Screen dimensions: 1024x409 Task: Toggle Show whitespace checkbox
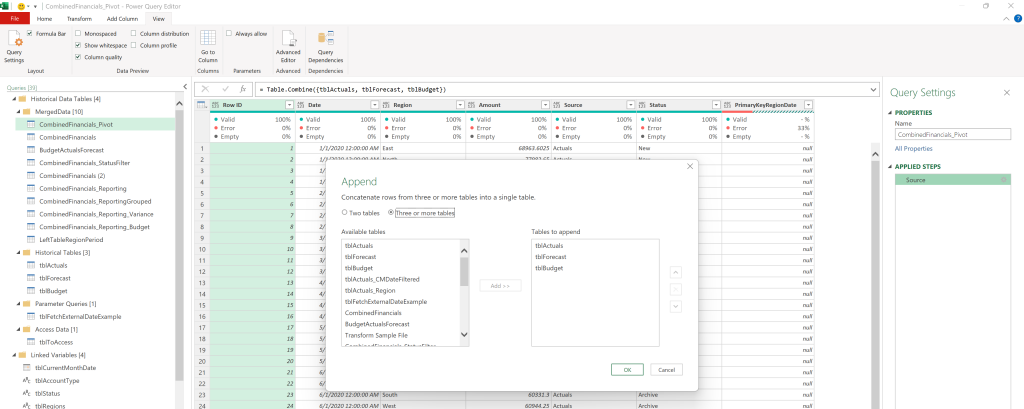pyautogui.click(x=78, y=45)
